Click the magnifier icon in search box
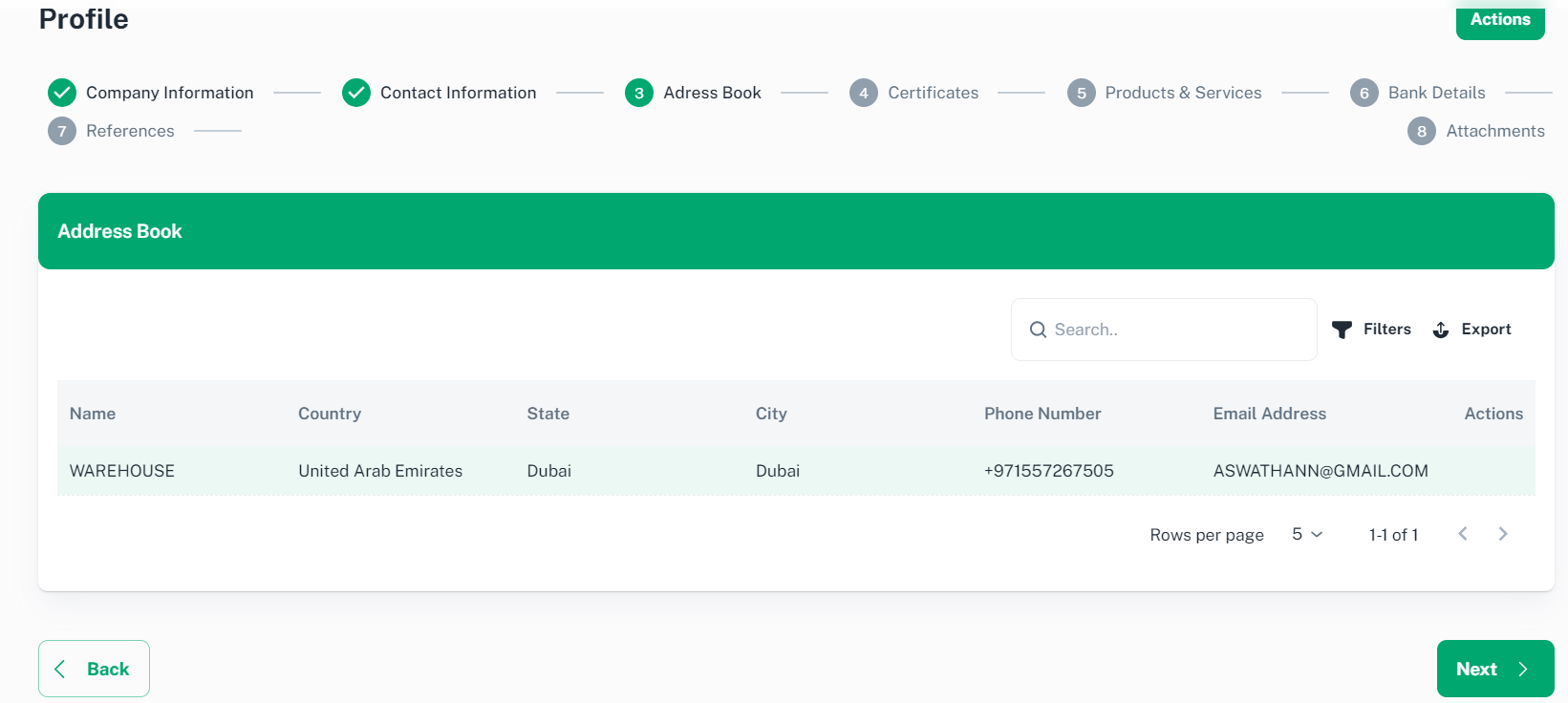The width and height of the screenshot is (1568, 703). coord(1038,330)
